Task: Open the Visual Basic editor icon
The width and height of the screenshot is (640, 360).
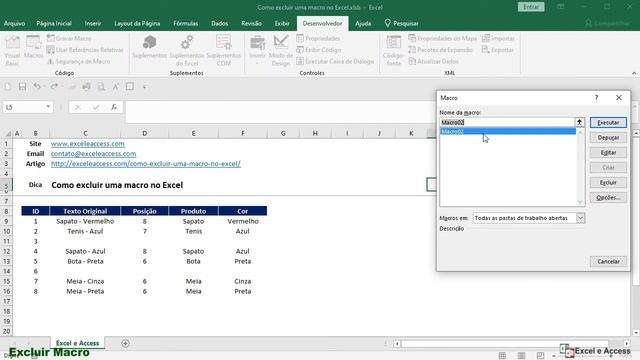Action: click(x=12, y=51)
